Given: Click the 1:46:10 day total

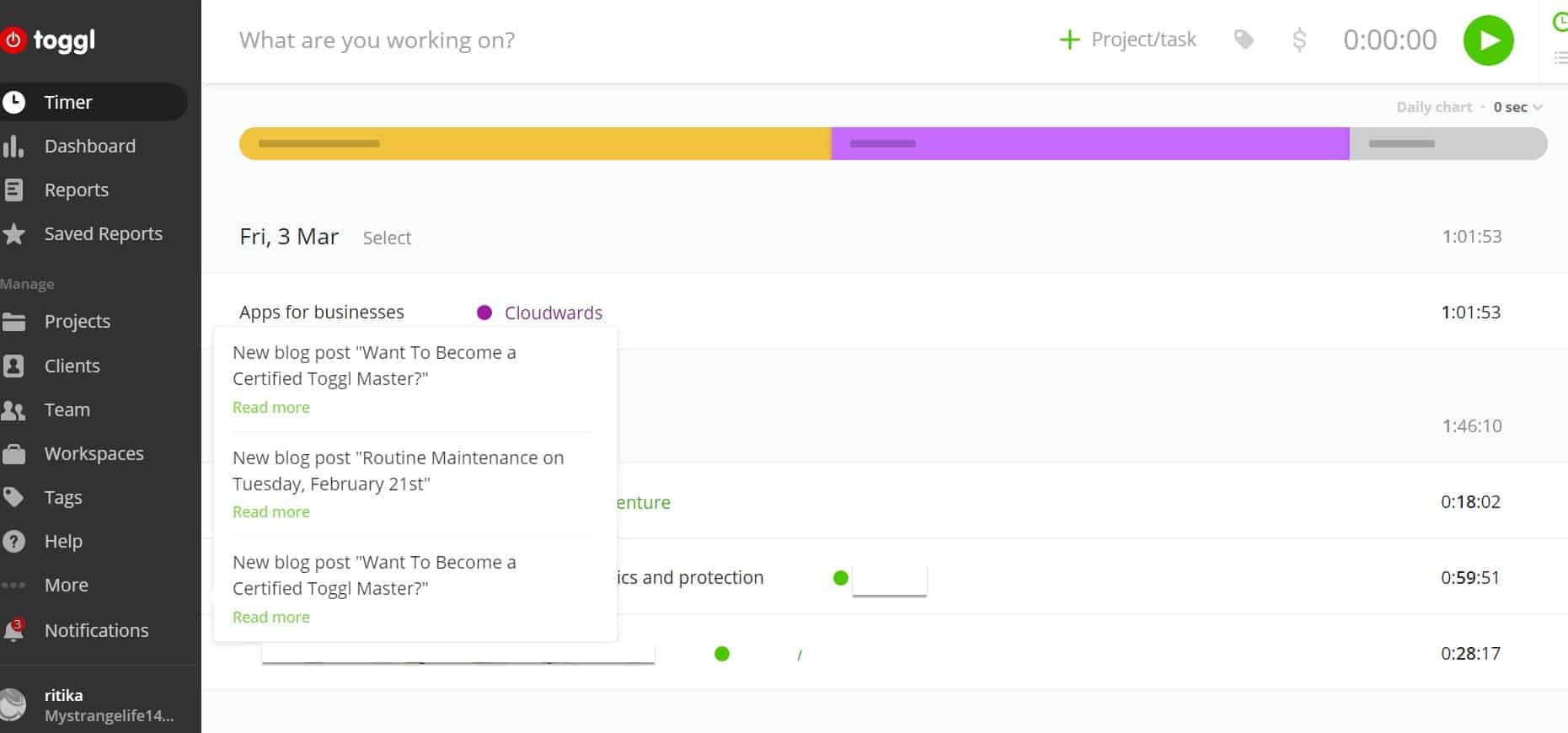Looking at the screenshot, I should click(x=1472, y=425).
